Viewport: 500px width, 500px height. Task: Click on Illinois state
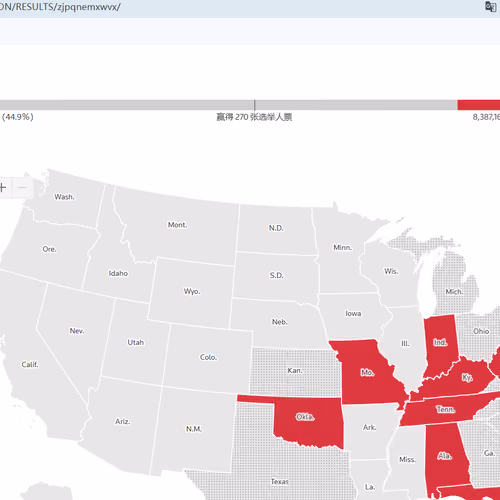405,343
